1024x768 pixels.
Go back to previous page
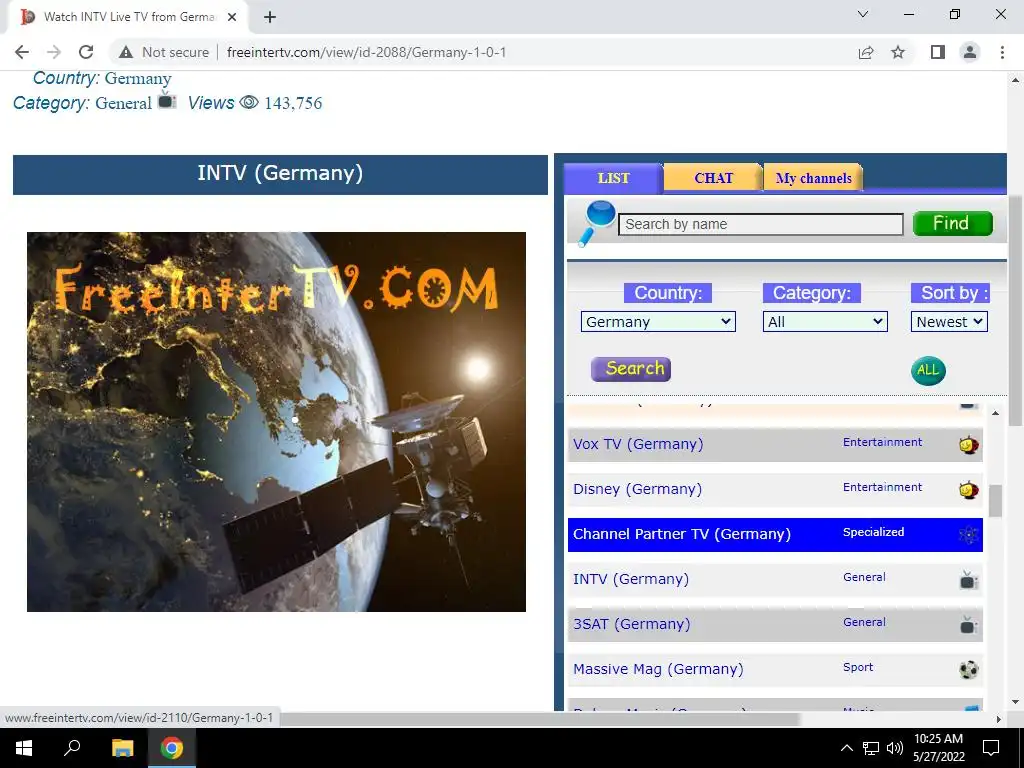click(x=22, y=52)
